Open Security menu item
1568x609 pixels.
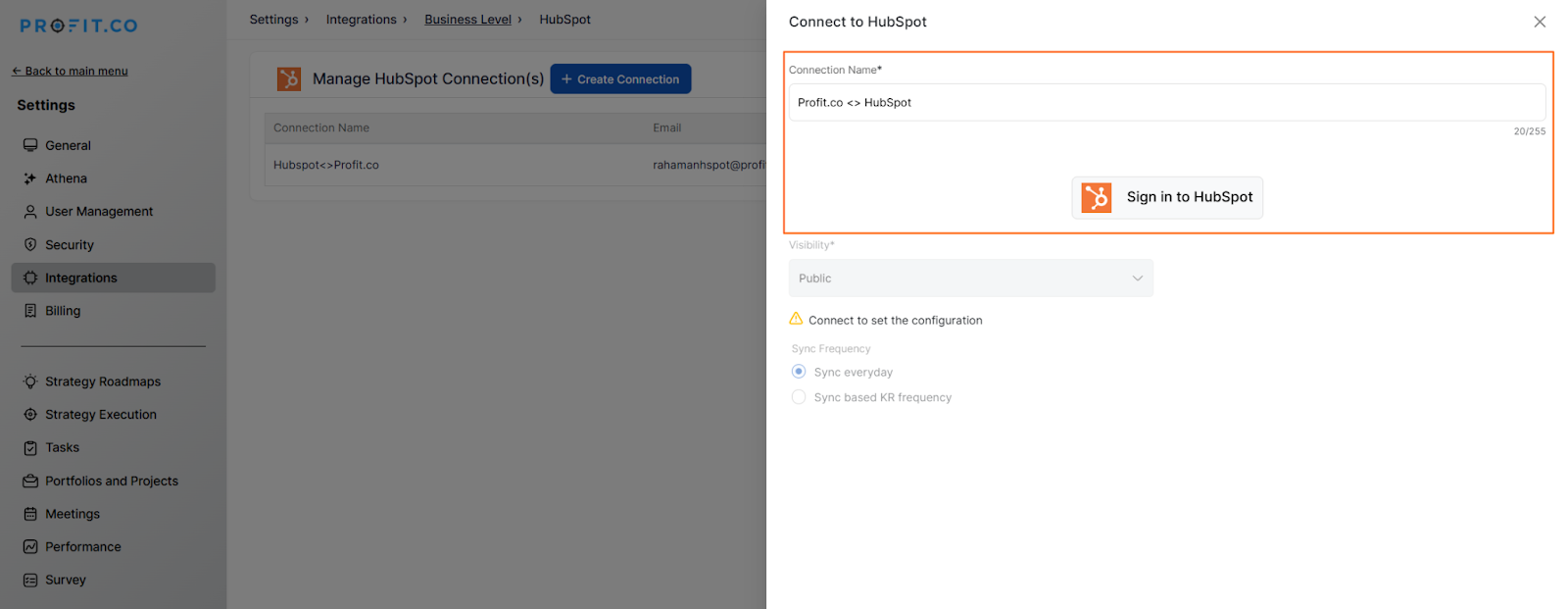pyautogui.click(x=114, y=244)
